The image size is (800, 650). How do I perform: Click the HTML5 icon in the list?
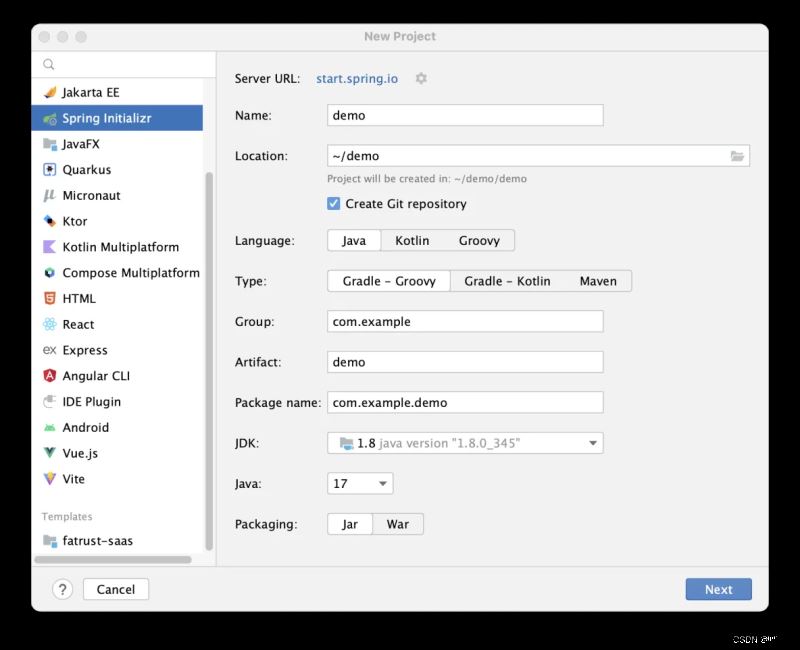[x=49, y=298]
